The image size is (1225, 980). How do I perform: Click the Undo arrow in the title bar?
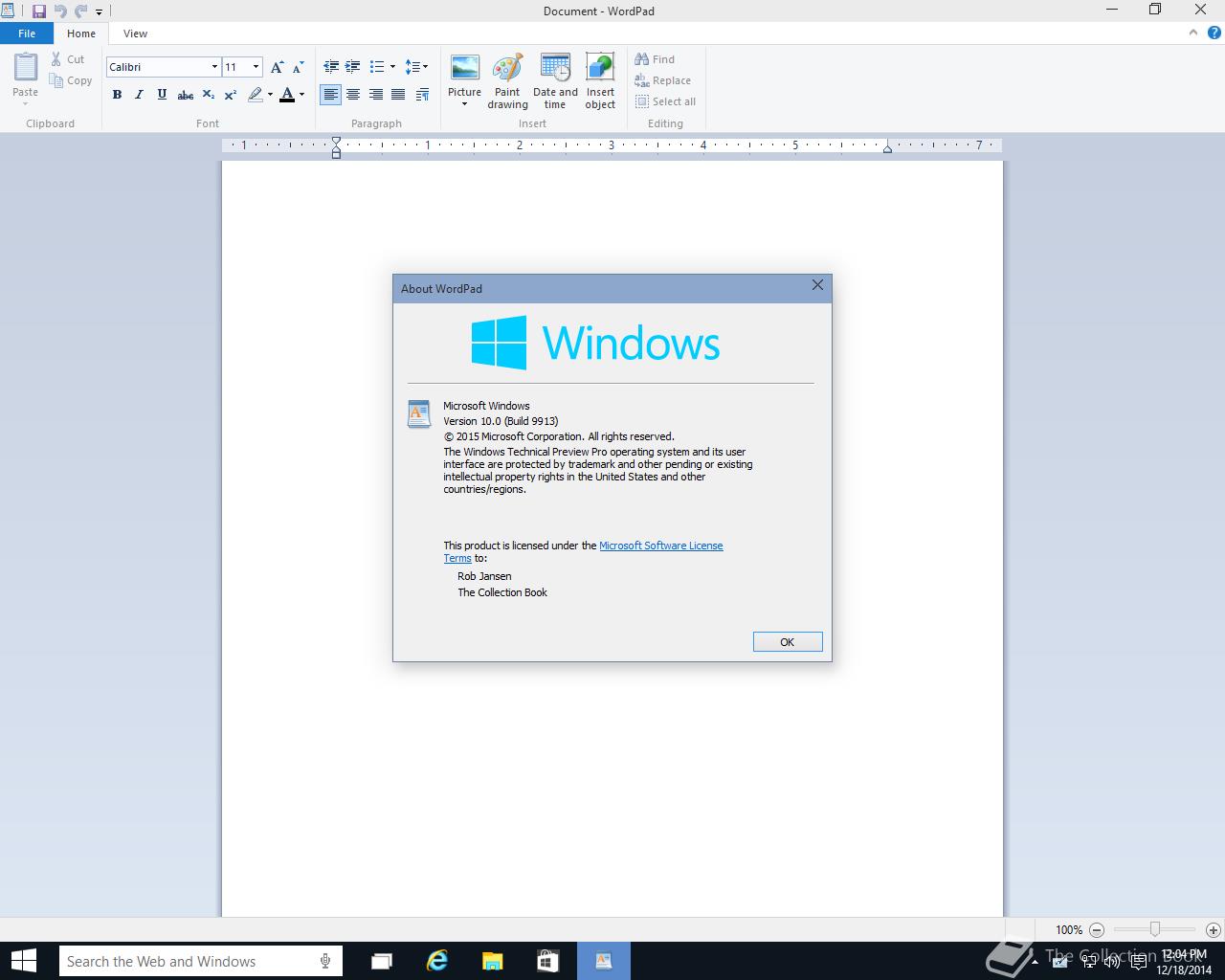(60, 11)
